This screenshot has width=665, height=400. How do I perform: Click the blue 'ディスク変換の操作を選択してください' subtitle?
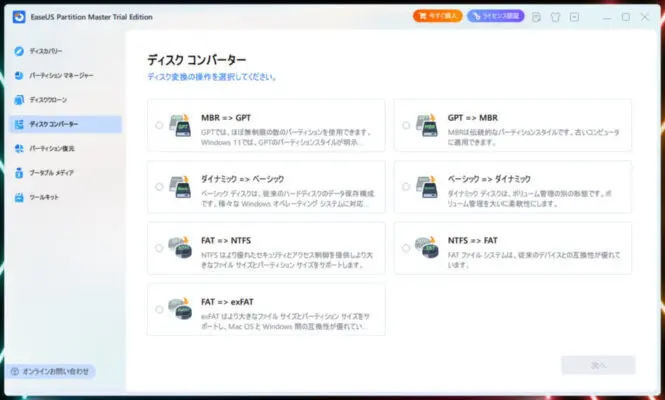coord(212,77)
